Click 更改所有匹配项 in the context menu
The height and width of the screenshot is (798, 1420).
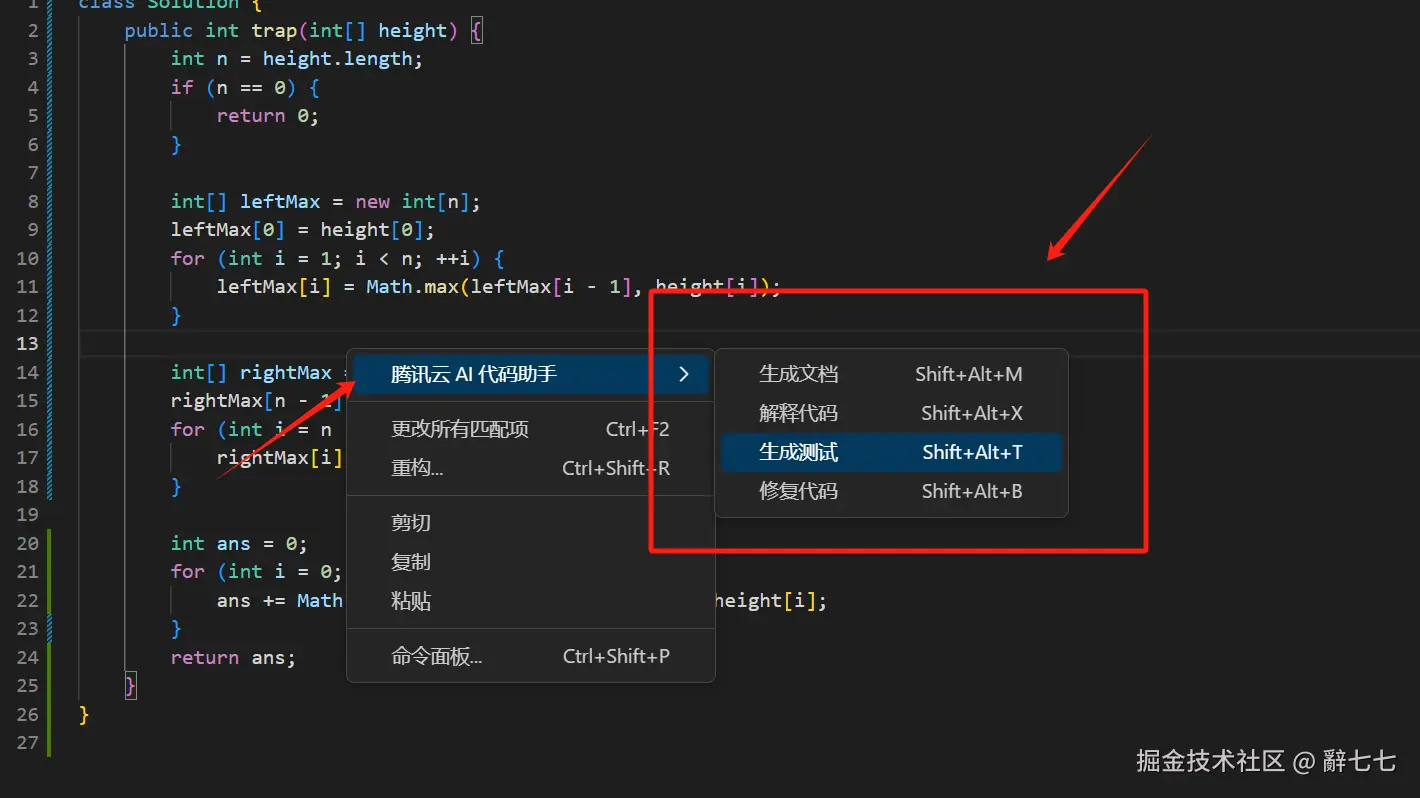tap(530, 429)
